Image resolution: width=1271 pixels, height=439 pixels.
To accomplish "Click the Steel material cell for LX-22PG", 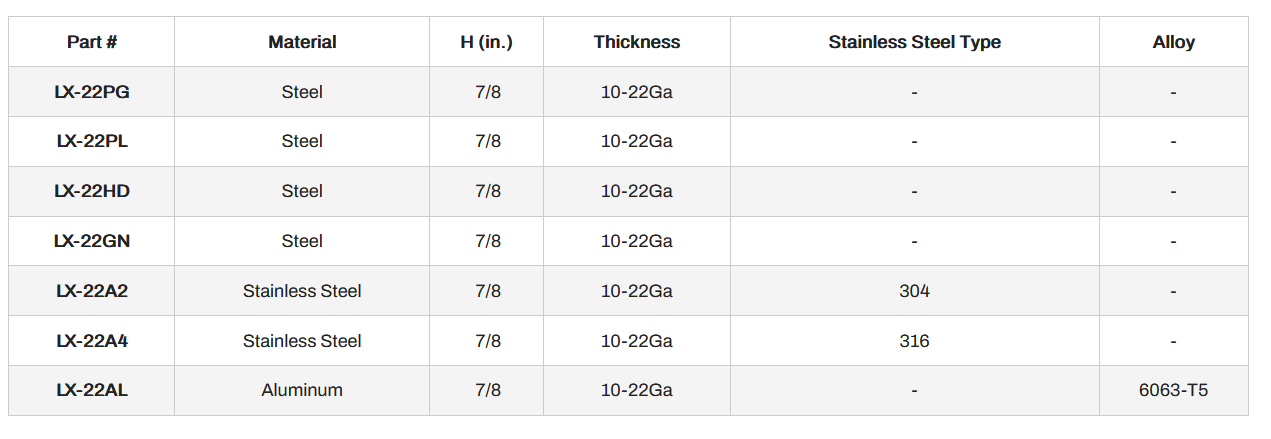I will coord(302,92).
